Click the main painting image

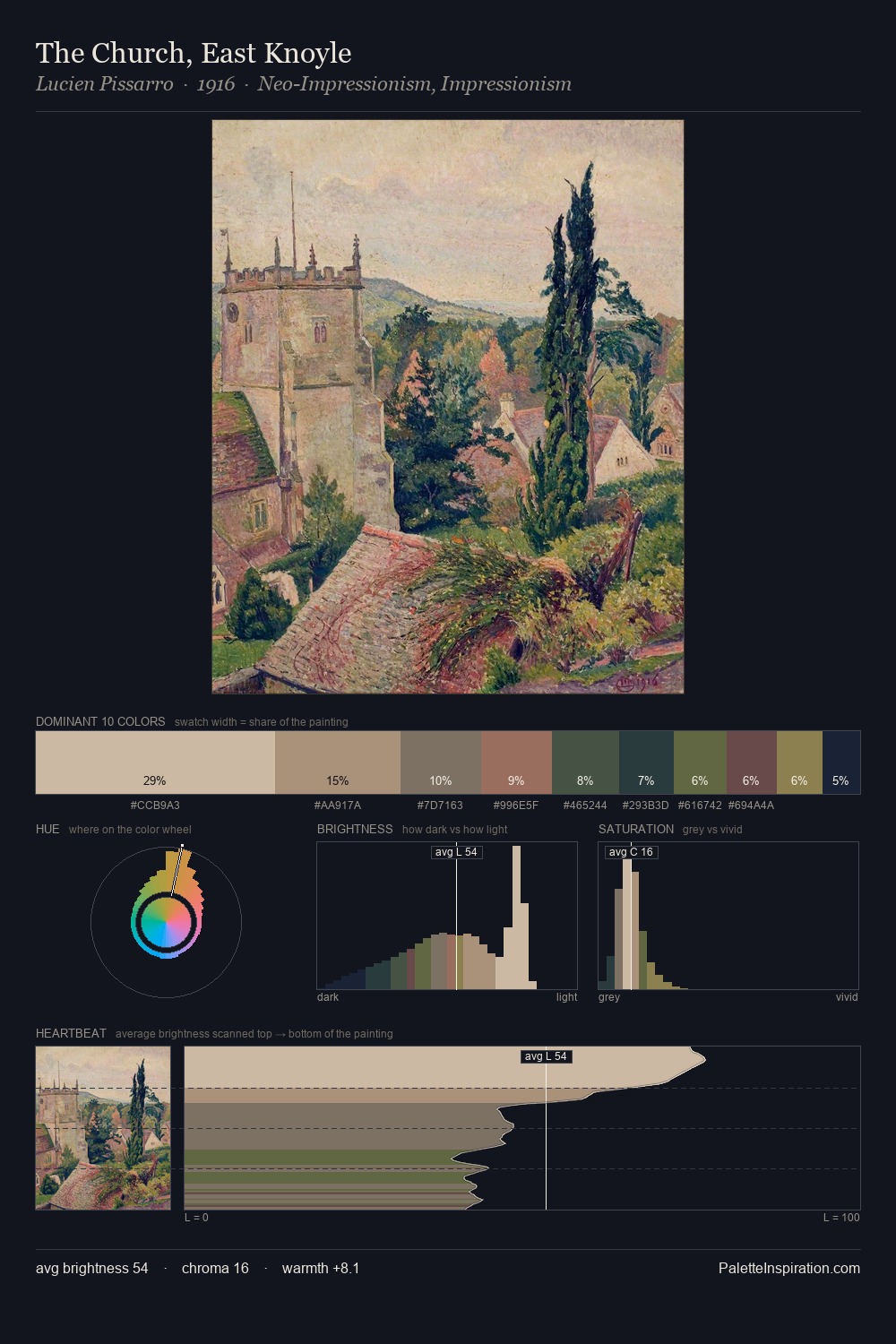point(448,407)
